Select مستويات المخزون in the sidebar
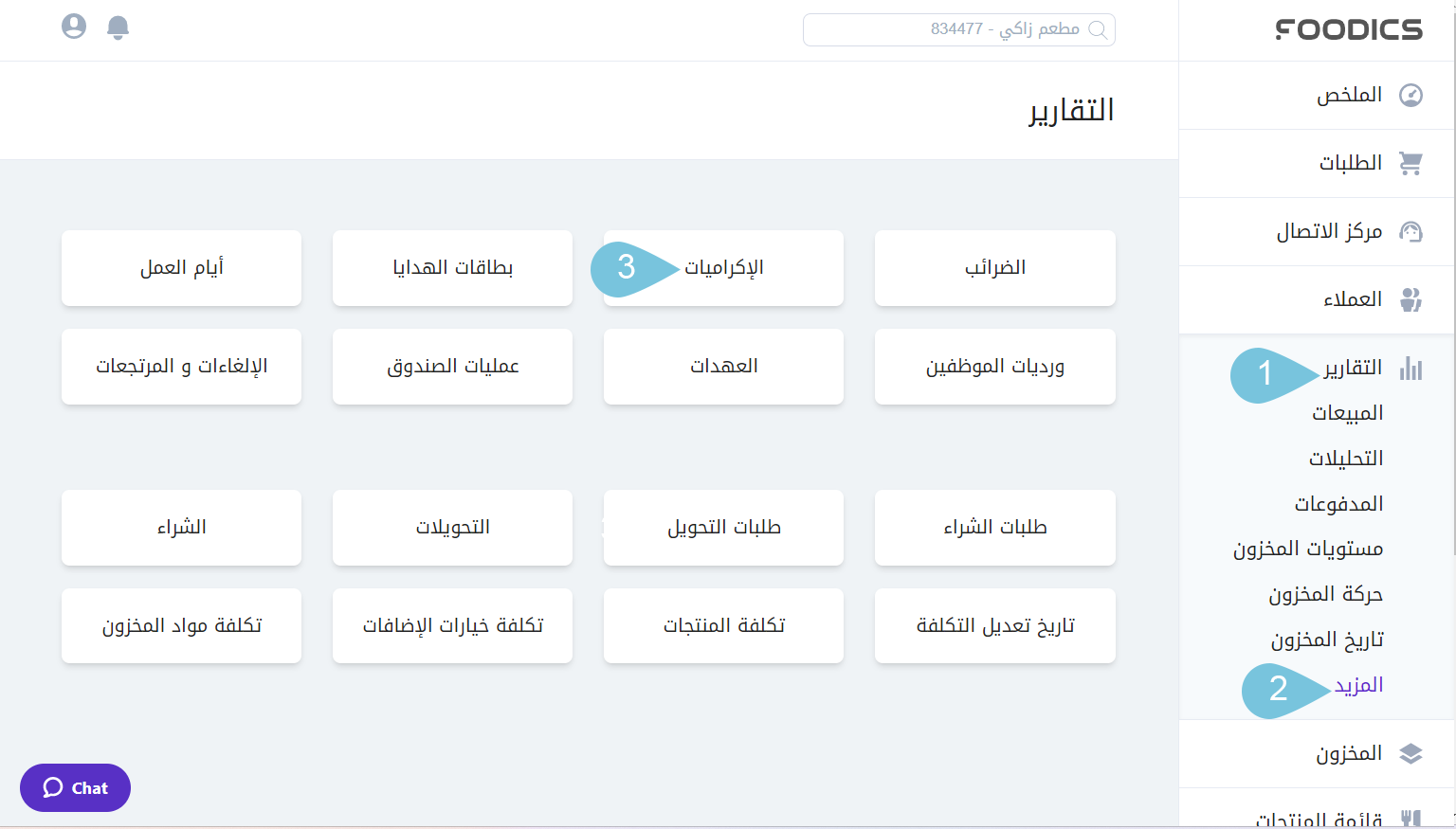 [x=1308, y=549]
